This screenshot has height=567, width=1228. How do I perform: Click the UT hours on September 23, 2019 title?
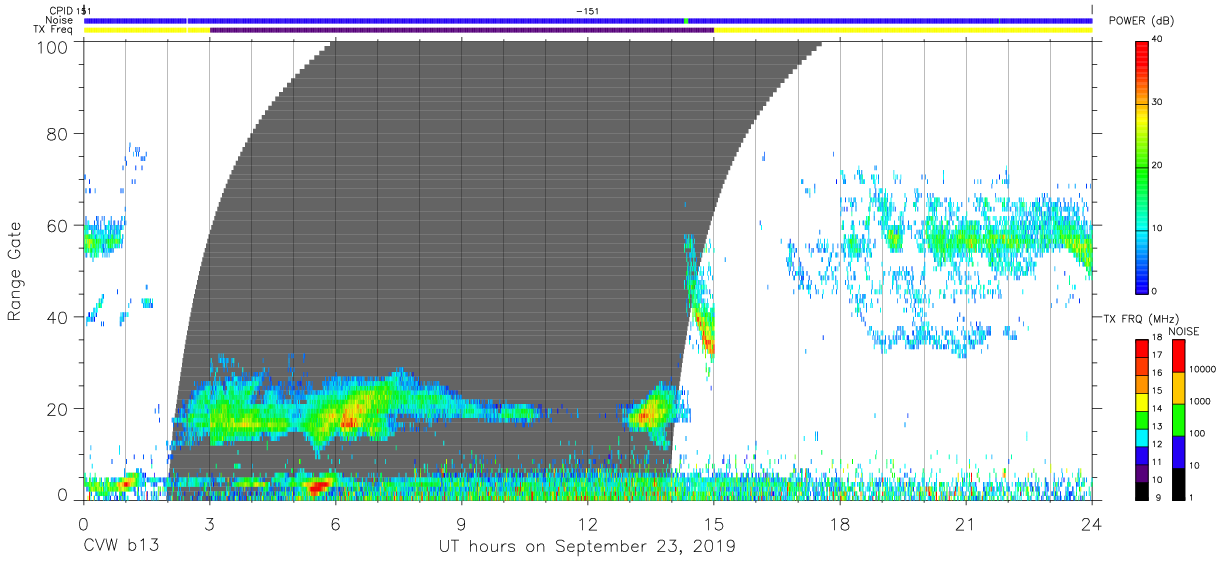tap(588, 546)
